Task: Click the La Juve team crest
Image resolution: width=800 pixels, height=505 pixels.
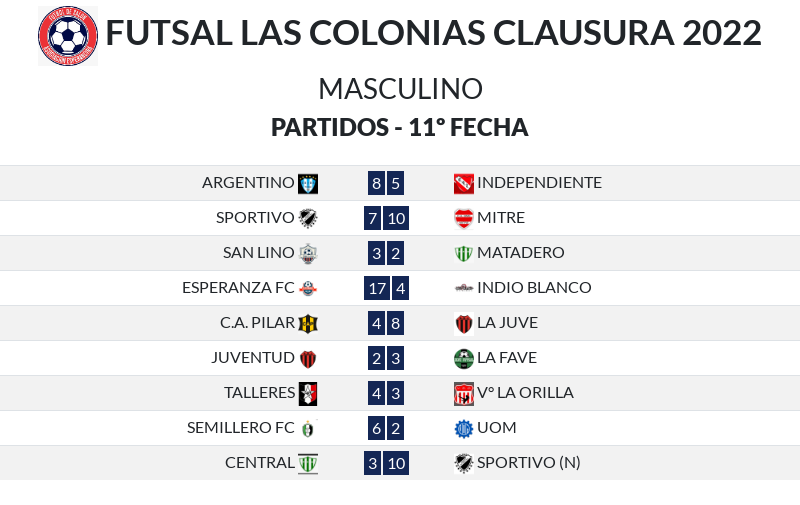Action: point(463,323)
